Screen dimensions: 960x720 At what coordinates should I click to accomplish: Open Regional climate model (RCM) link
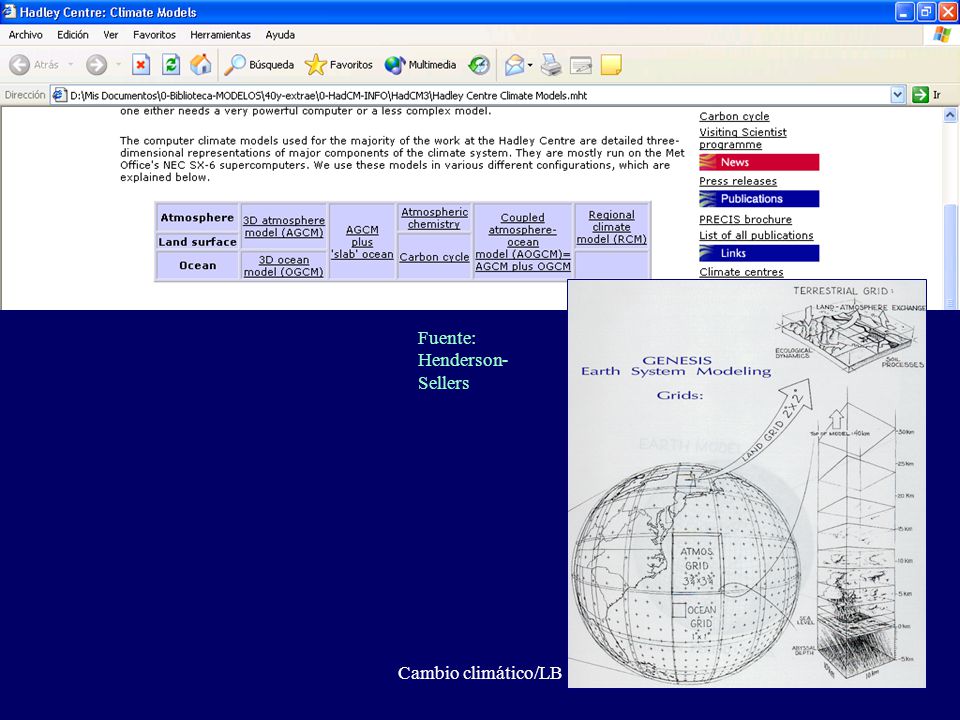[612, 227]
